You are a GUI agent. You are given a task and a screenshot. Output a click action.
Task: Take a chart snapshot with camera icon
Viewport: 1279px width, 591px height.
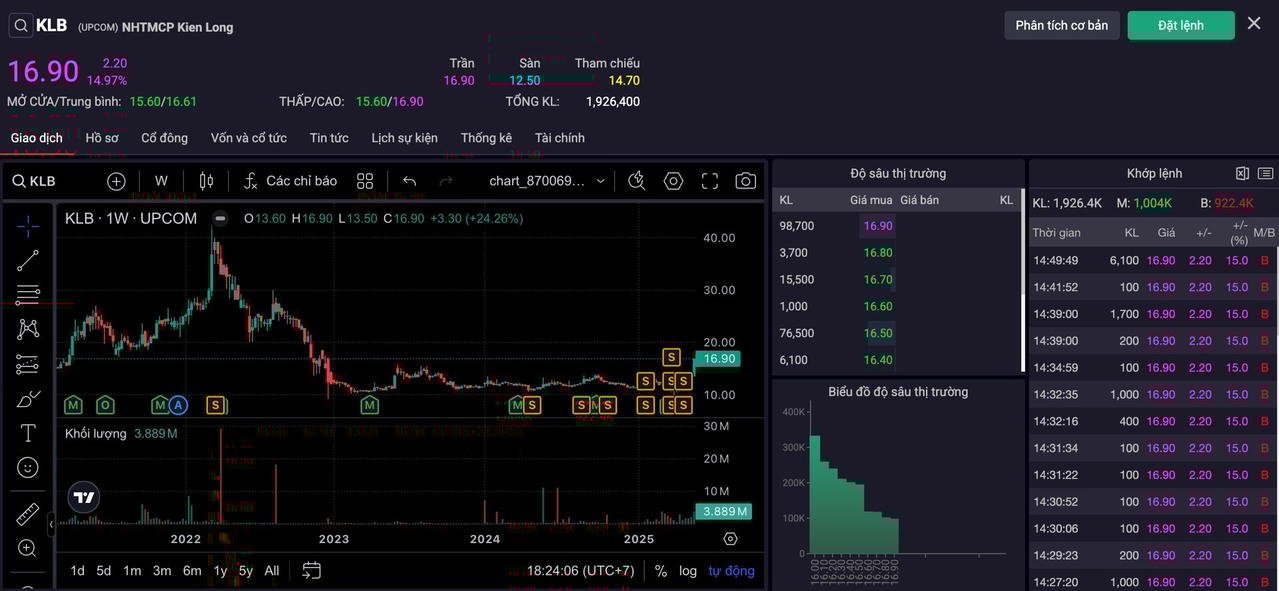pyautogui.click(x=745, y=181)
